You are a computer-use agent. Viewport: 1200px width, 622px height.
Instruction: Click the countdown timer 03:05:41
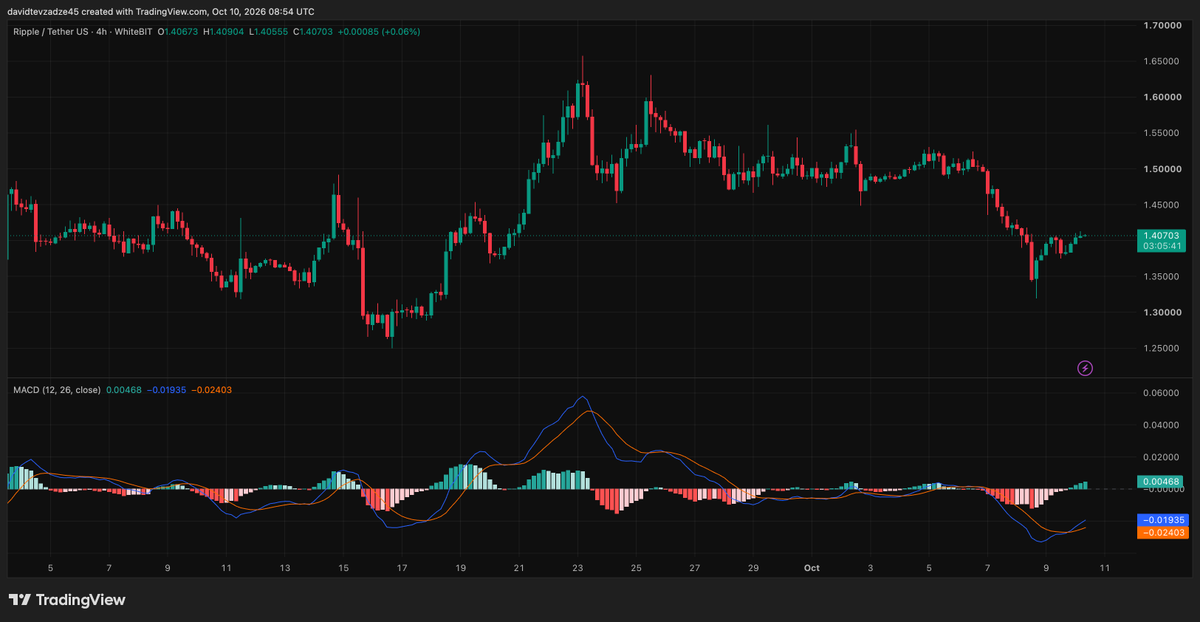pos(1163,246)
